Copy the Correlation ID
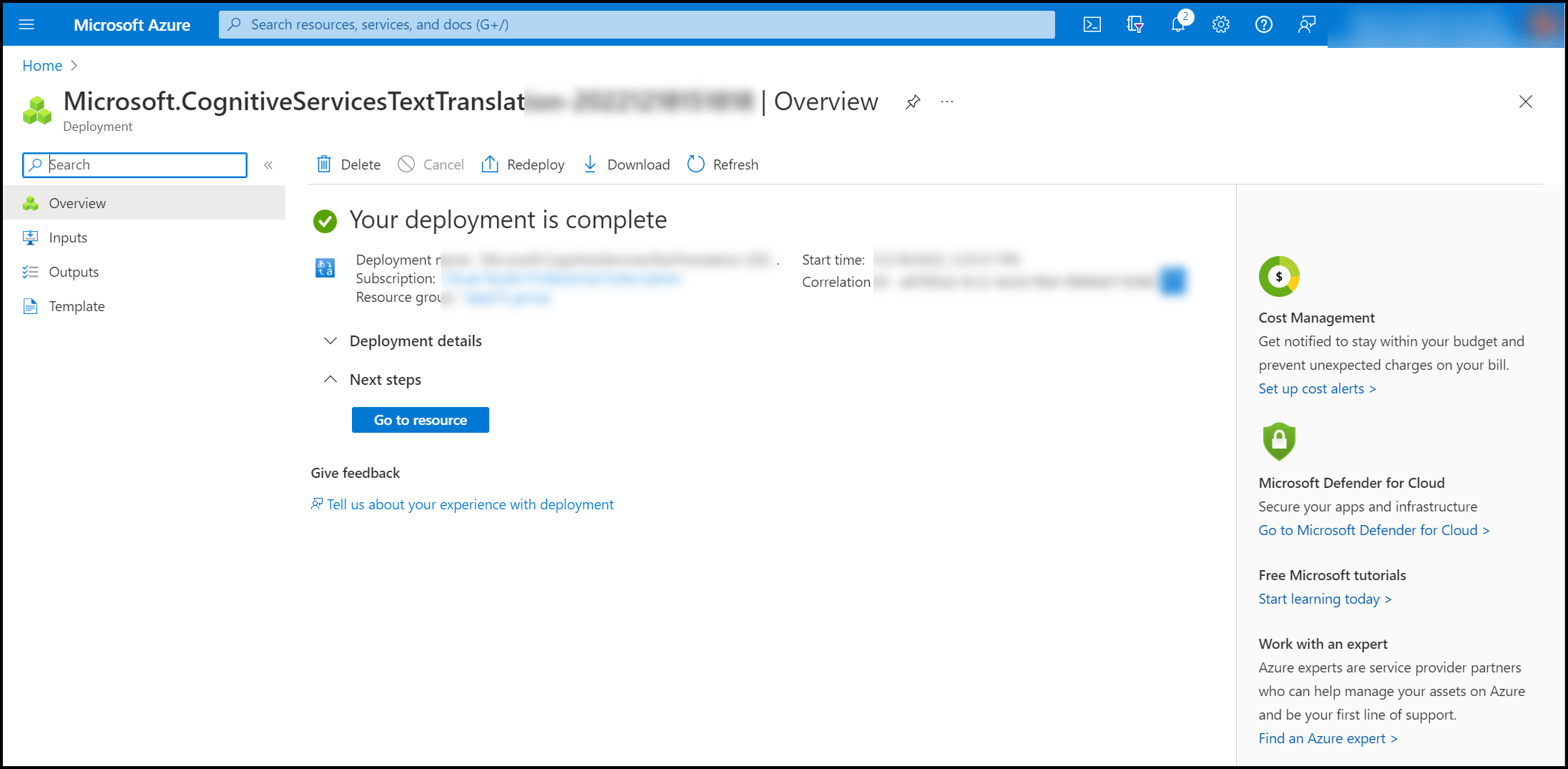 coord(1173,281)
